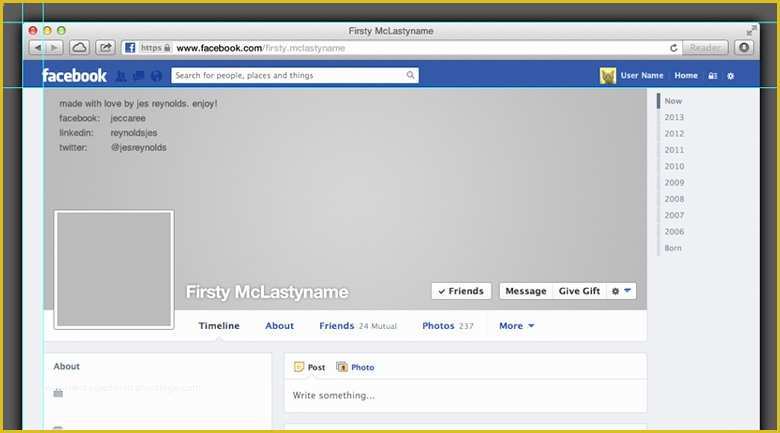780x433 pixels.
Task: Click the Reader button
Action: tap(705, 48)
